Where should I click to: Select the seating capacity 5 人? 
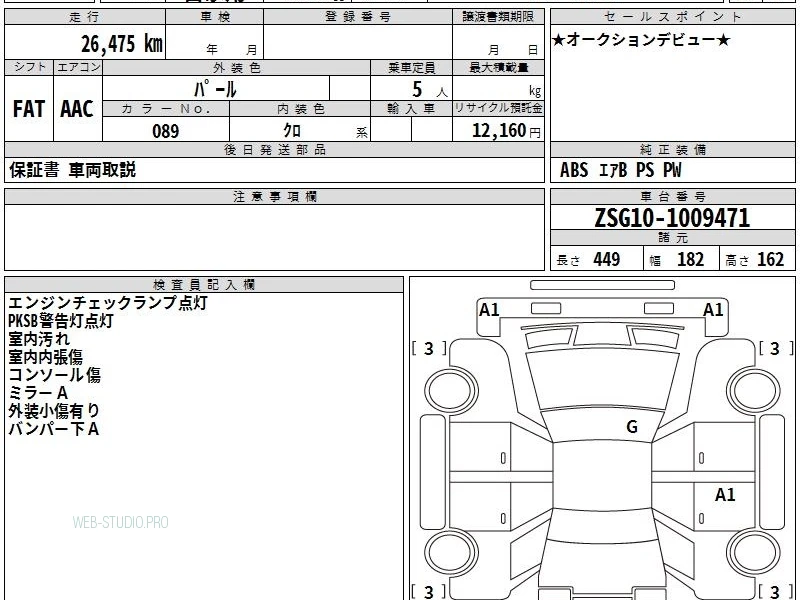430,90
